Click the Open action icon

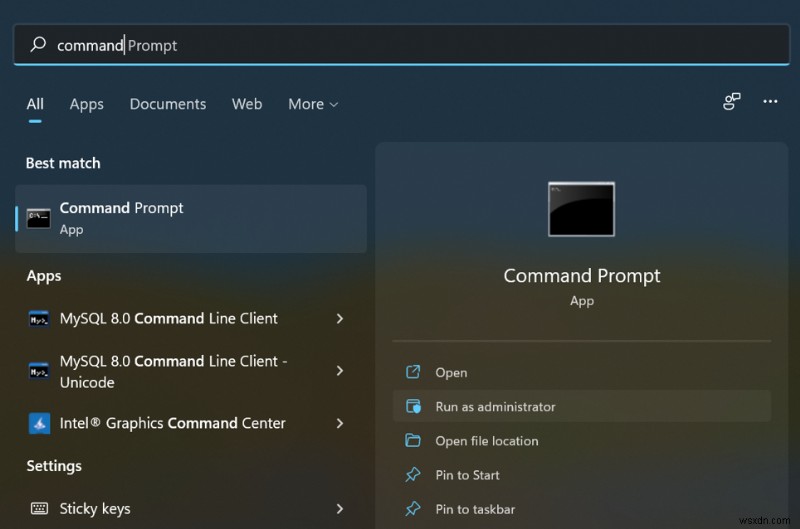tap(413, 372)
